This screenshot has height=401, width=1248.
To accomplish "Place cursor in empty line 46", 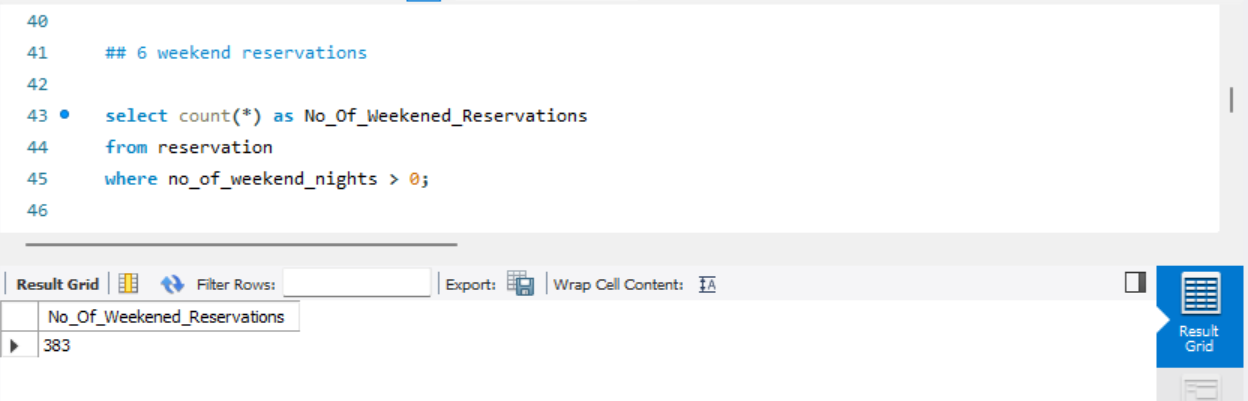I will click(300, 211).
